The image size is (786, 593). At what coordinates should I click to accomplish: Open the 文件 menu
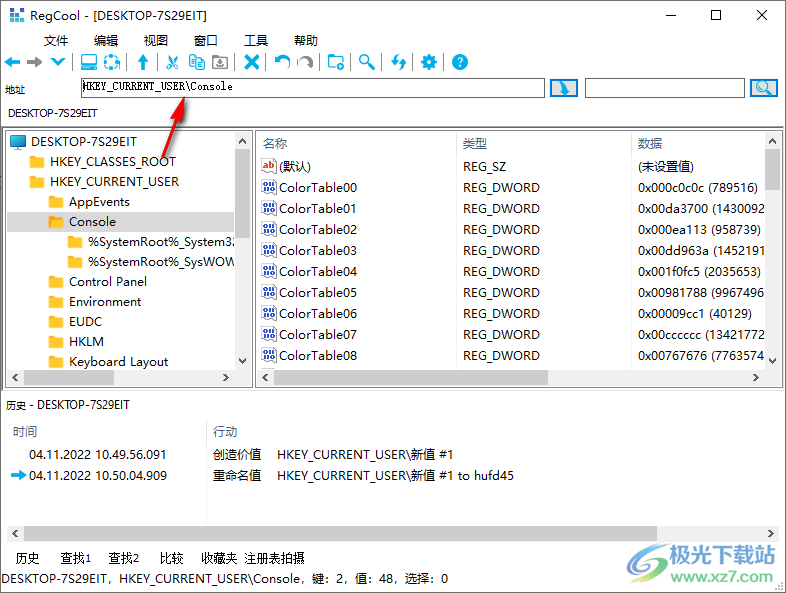[x=56, y=41]
